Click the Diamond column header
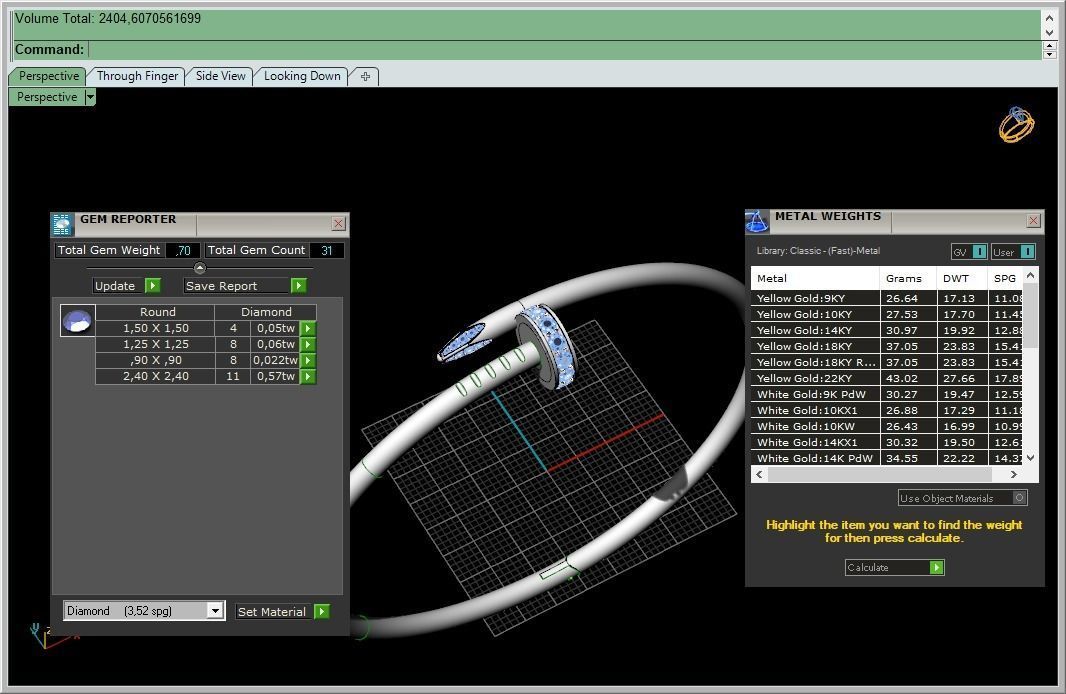The image size is (1066, 694). click(x=266, y=312)
